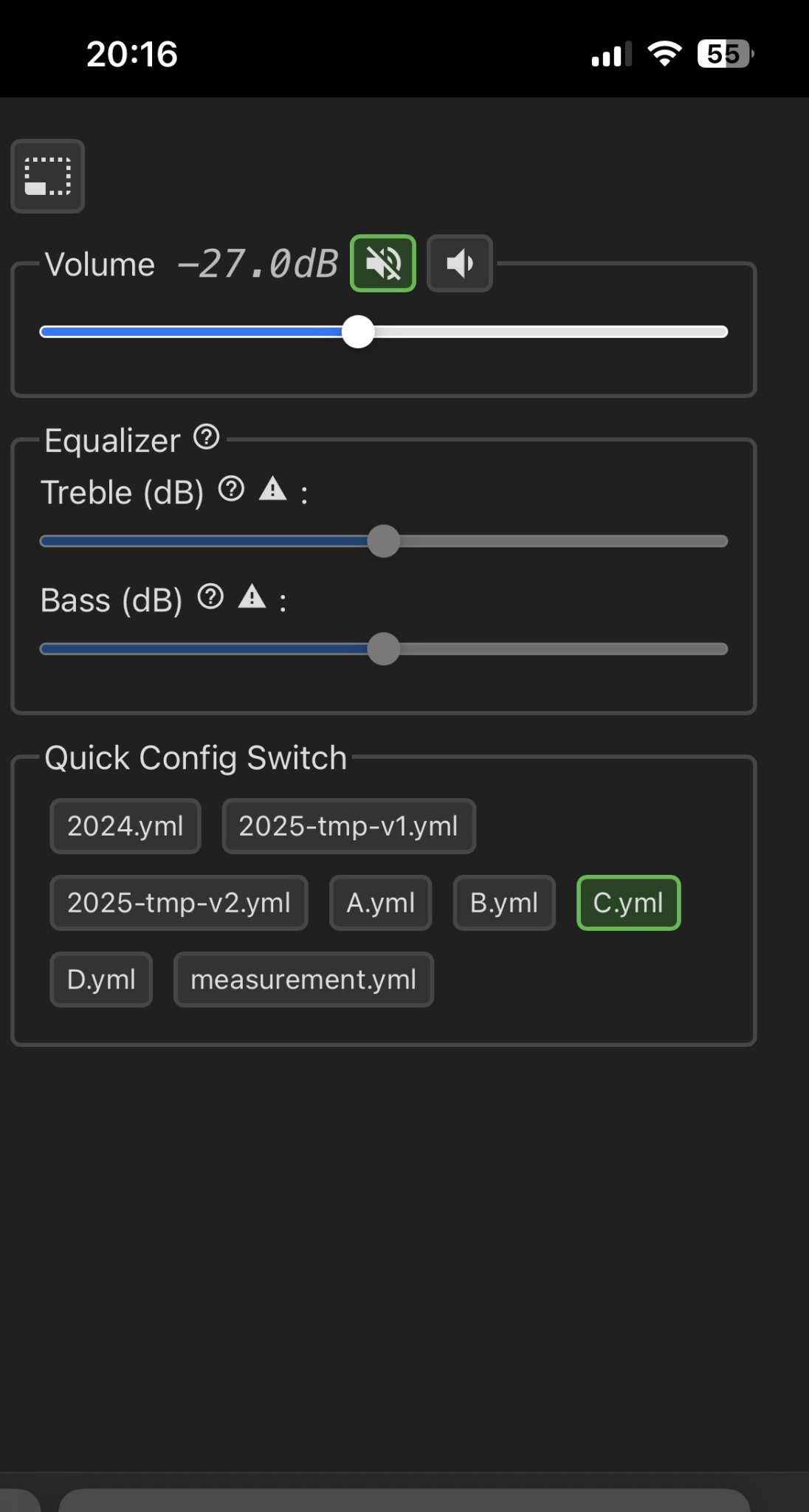Load the 2025-tmp-v1.yml config
This screenshot has height=1512, width=809.
(x=349, y=826)
